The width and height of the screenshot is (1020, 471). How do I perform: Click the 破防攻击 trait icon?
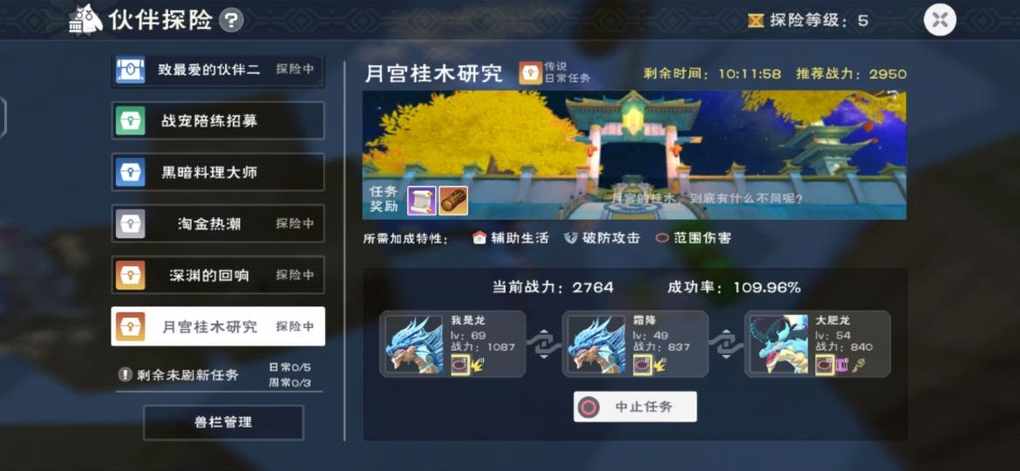(x=570, y=238)
